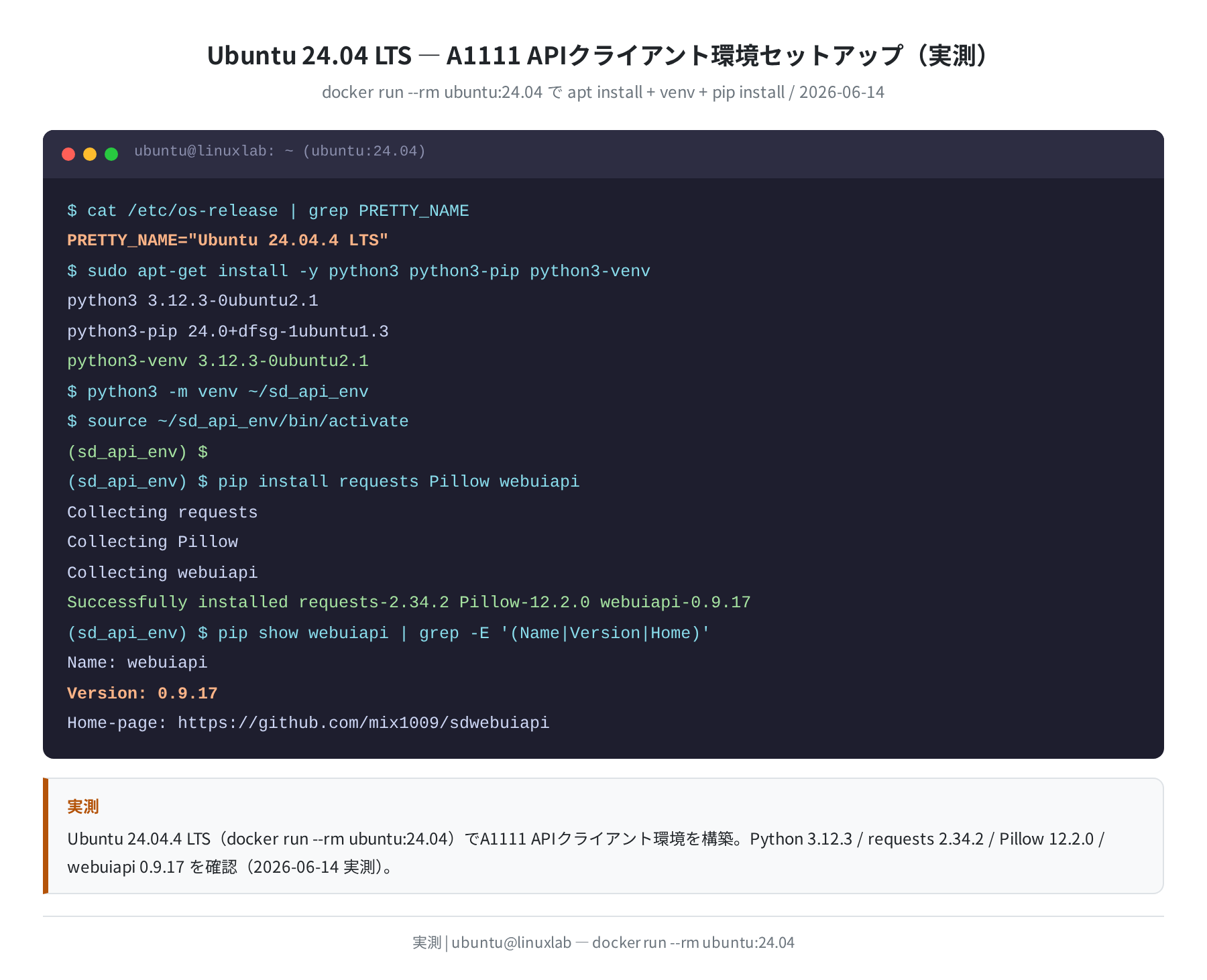Click the line Collecting requests
1207x980 pixels.
[162, 513]
